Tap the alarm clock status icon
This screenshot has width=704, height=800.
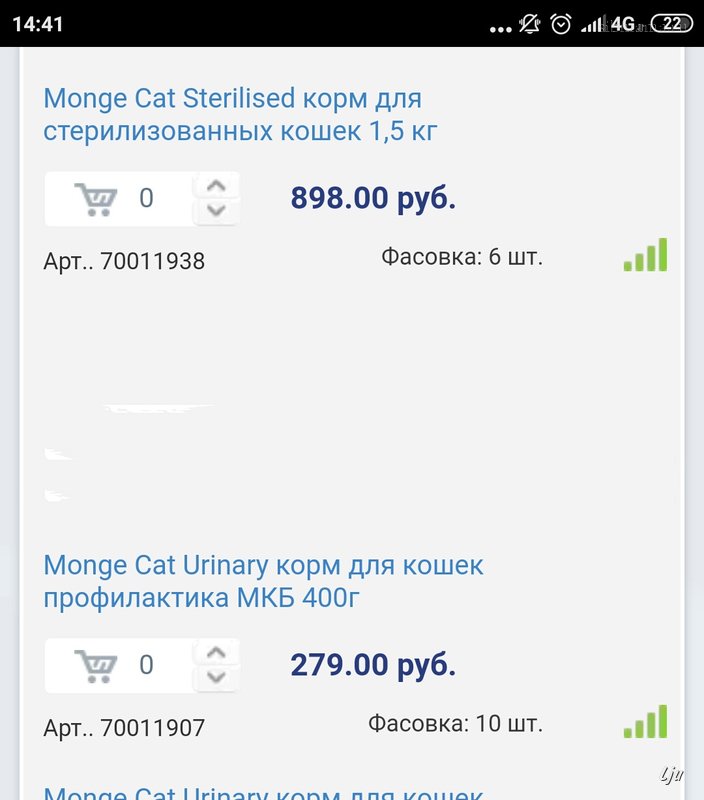(561, 23)
